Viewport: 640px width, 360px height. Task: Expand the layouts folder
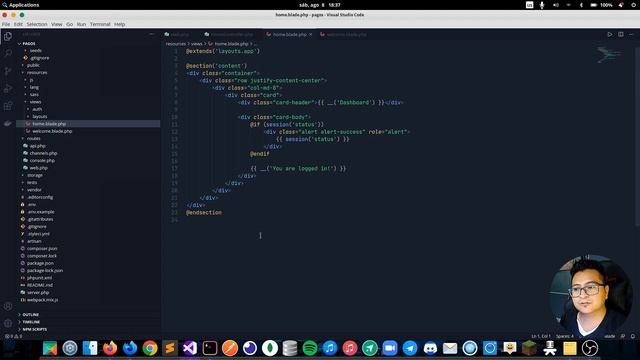tap(40, 117)
